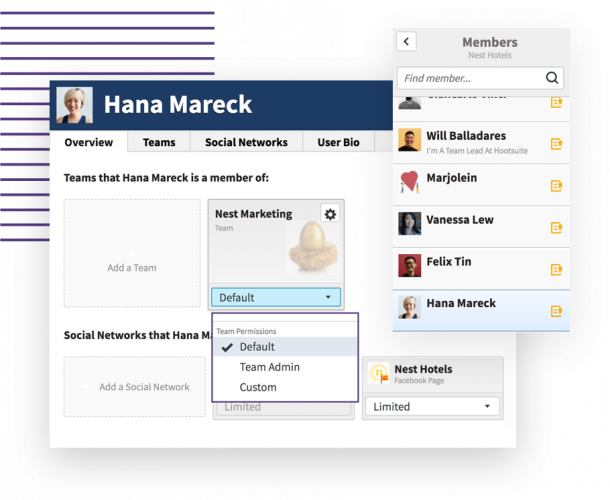Open the Social Networks tab

coord(246,142)
